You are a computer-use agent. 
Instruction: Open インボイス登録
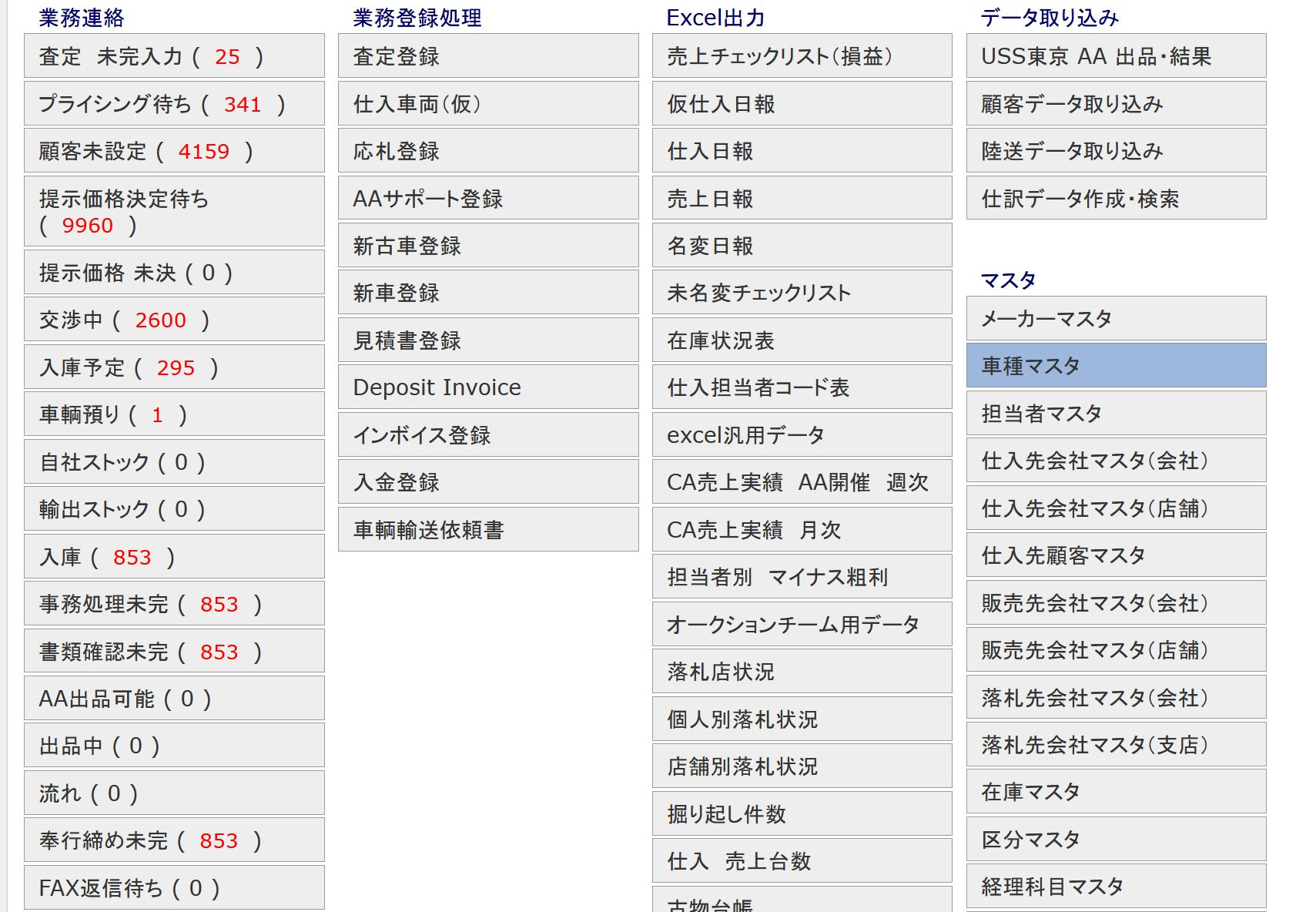pyautogui.click(x=487, y=434)
